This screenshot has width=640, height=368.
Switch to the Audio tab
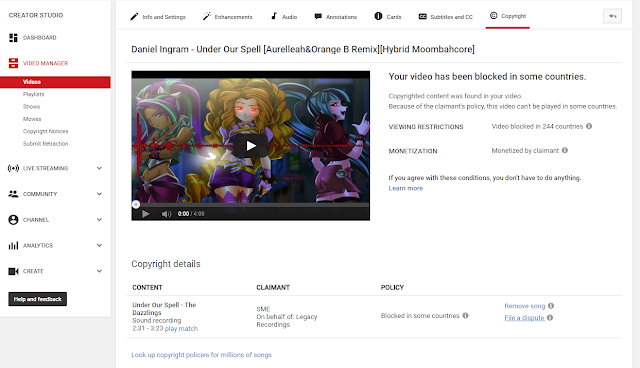[x=284, y=17]
